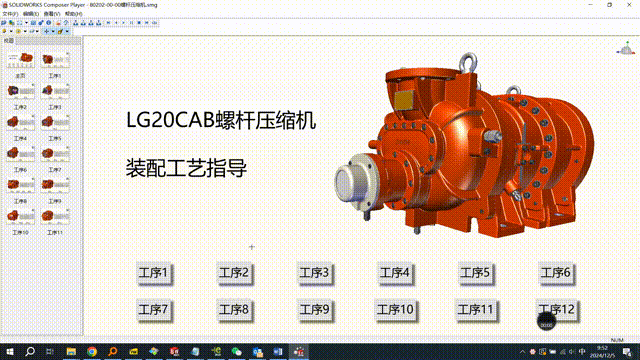Viewport: 640px width, 360px height.
Task: Open the 编辑(E) menu
Action: click(x=31, y=13)
